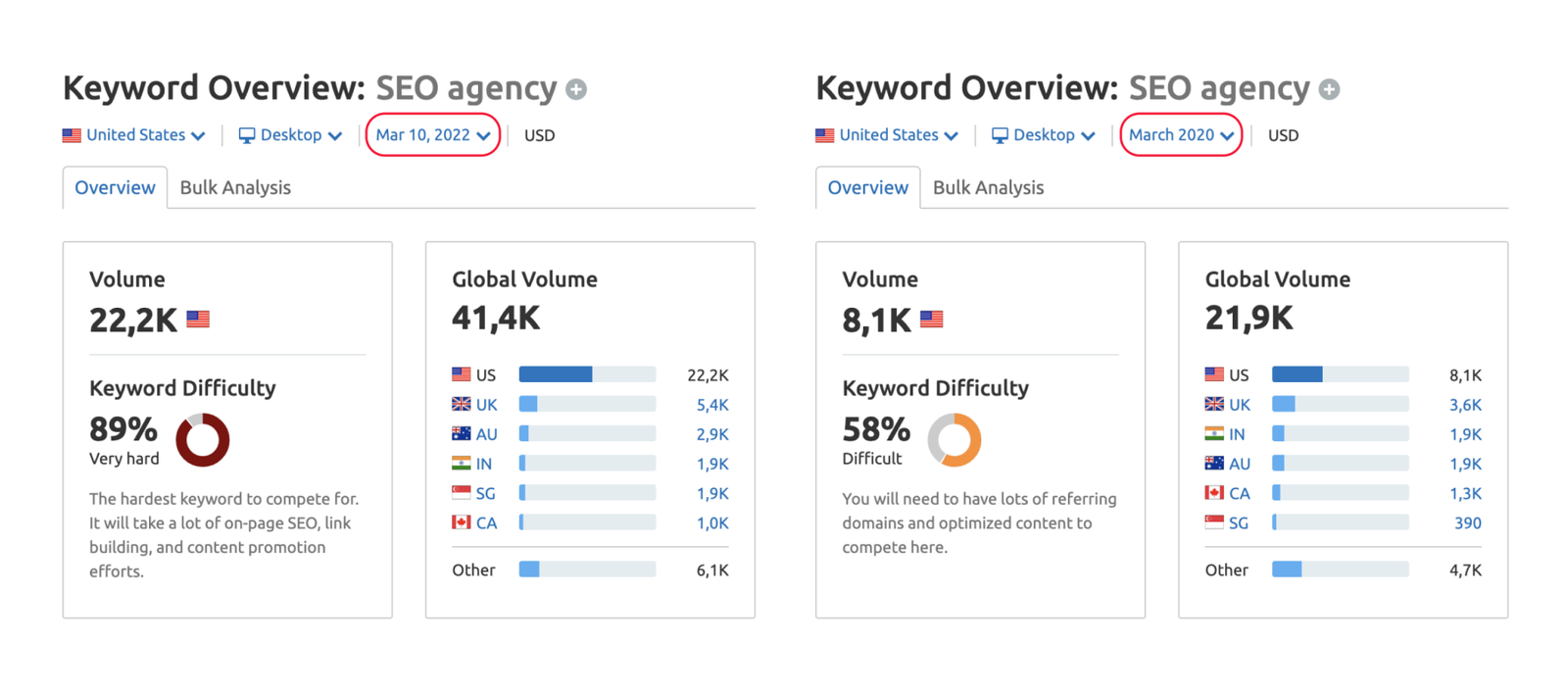Click US flag icon next to 22,2K volume
Viewport: 1568px width, 693px height.
(x=198, y=319)
